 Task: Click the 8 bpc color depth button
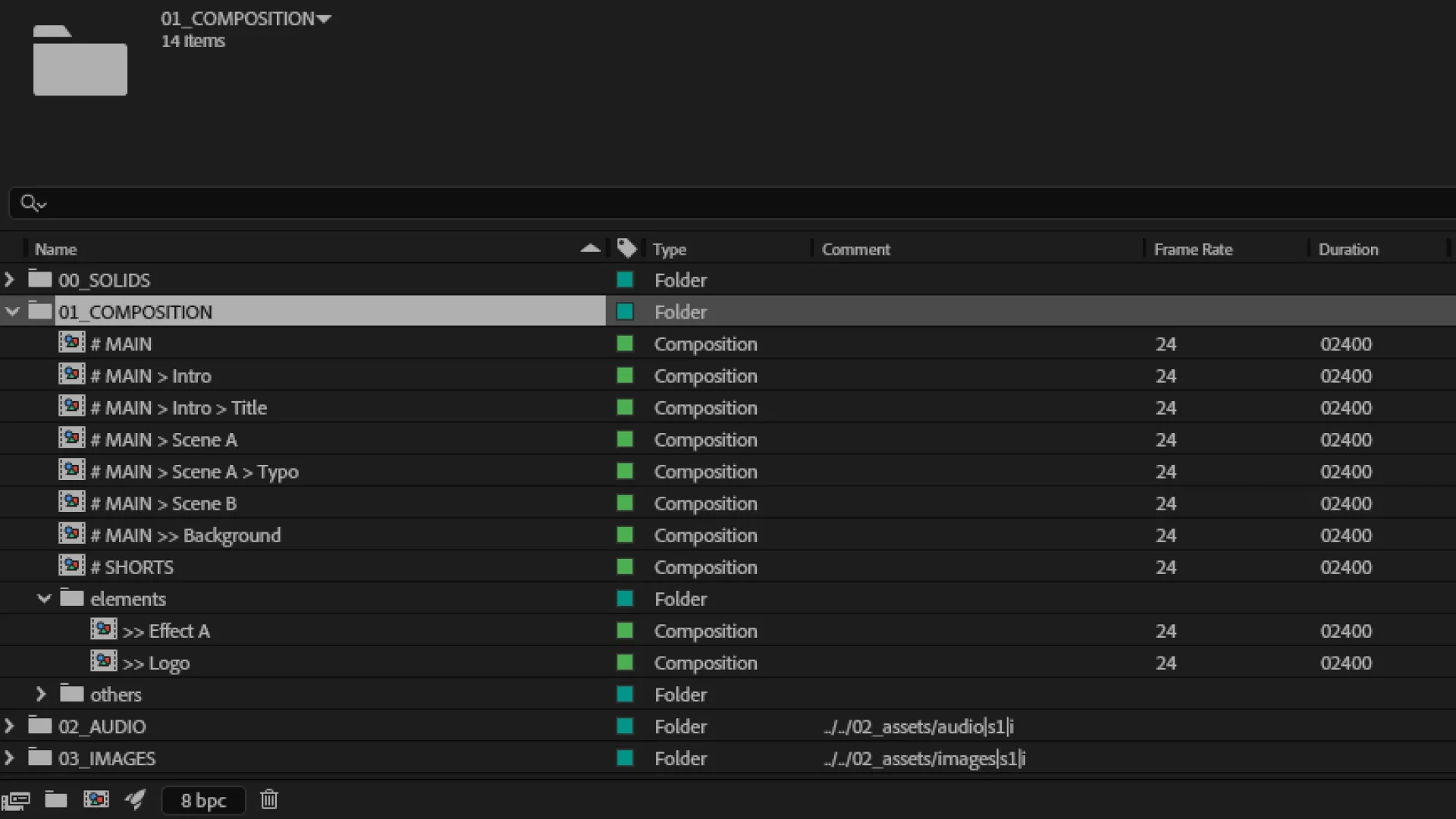tap(203, 800)
